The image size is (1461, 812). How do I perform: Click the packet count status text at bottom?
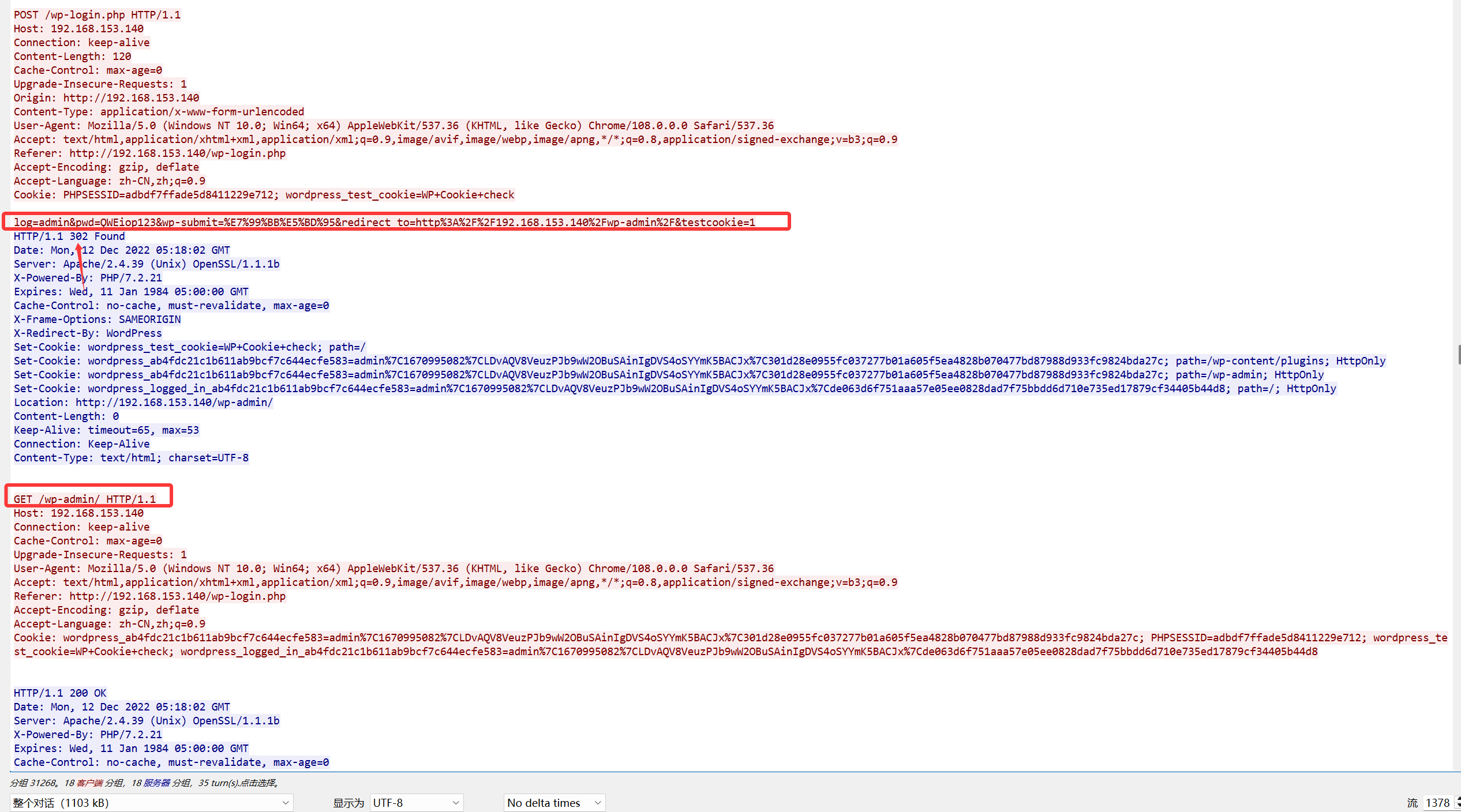(x=144, y=783)
